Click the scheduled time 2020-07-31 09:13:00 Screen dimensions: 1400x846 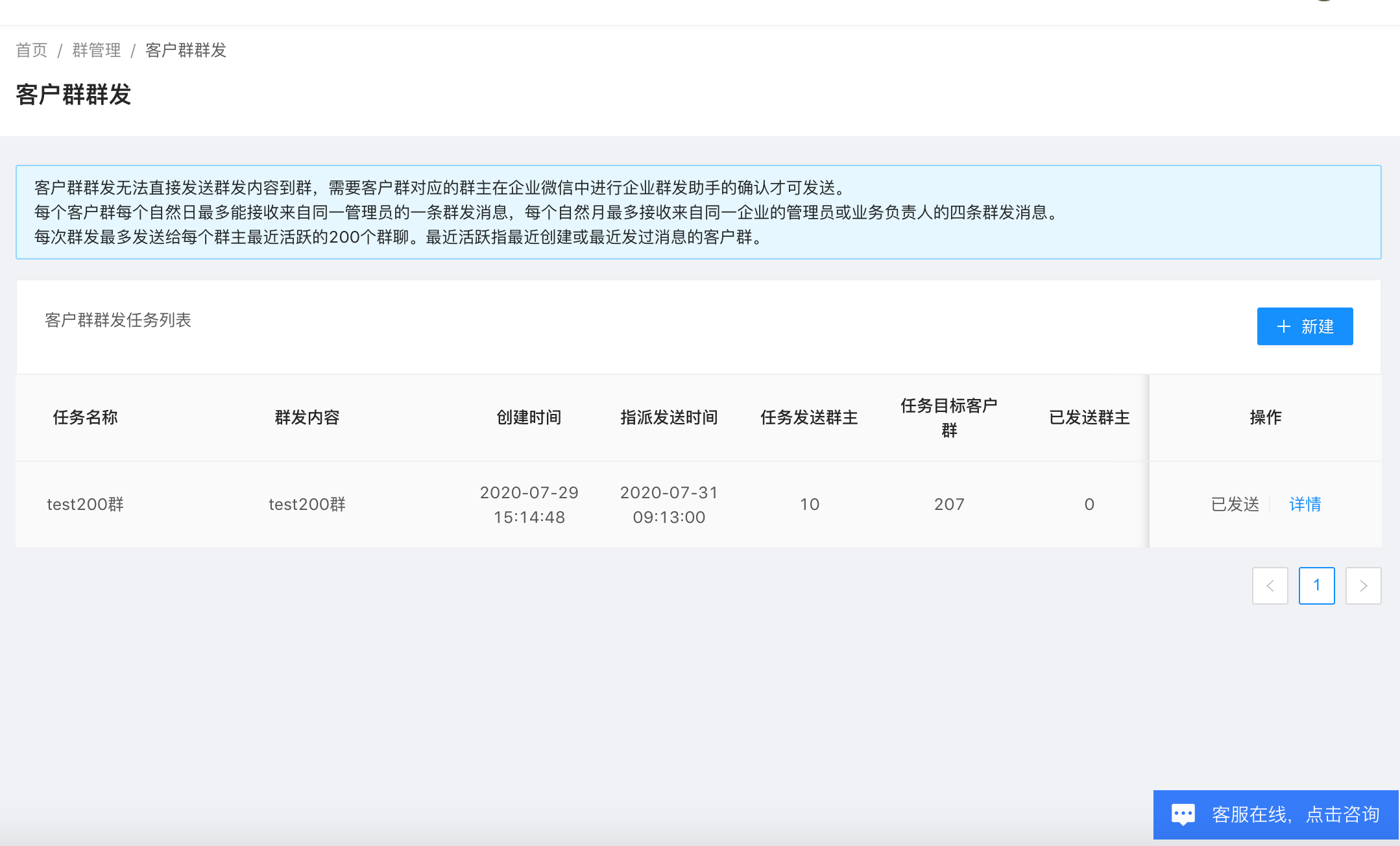(x=669, y=505)
